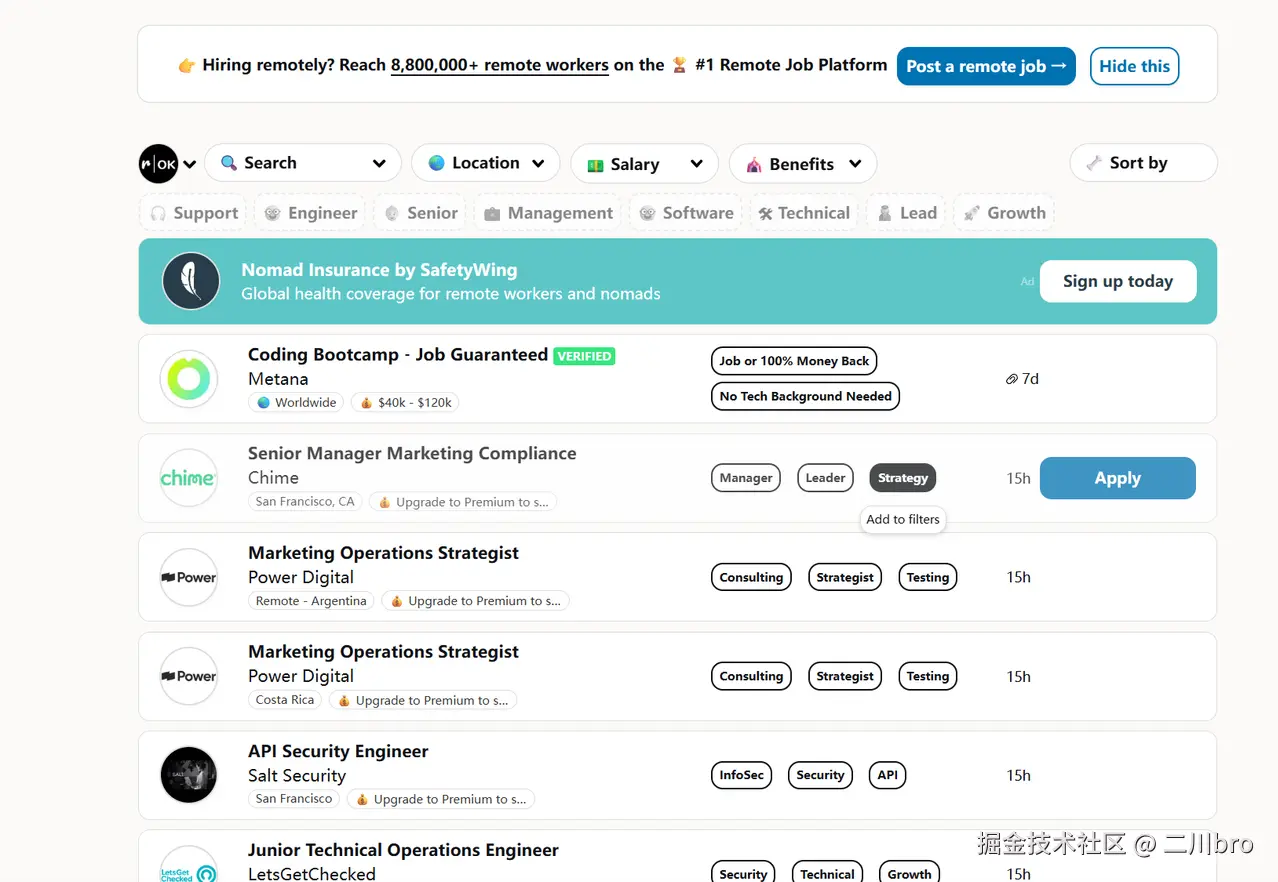Image resolution: width=1278 pixels, height=882 pixels.
Task: Open Metana company logo
Action: pos(189,379)
